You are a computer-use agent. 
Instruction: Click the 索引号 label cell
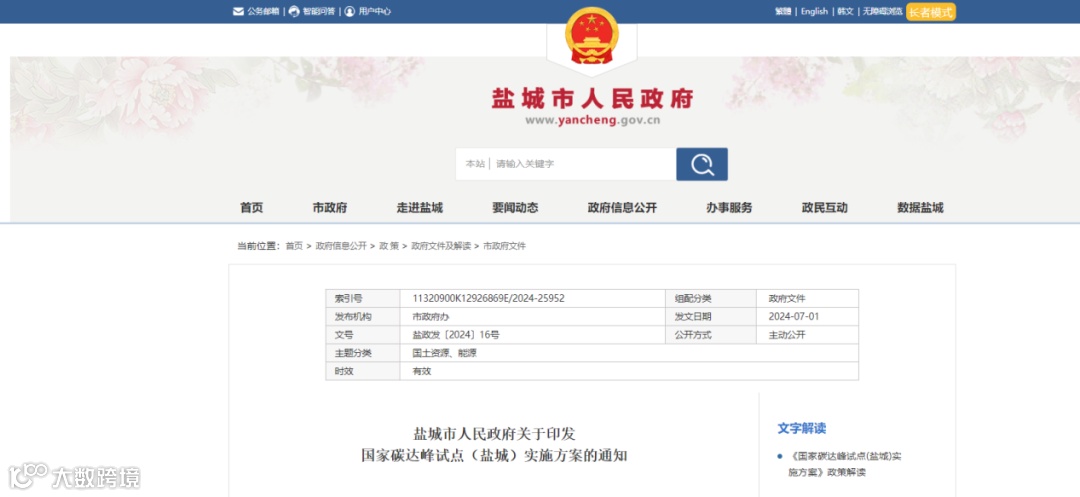[x=363, y=298]
